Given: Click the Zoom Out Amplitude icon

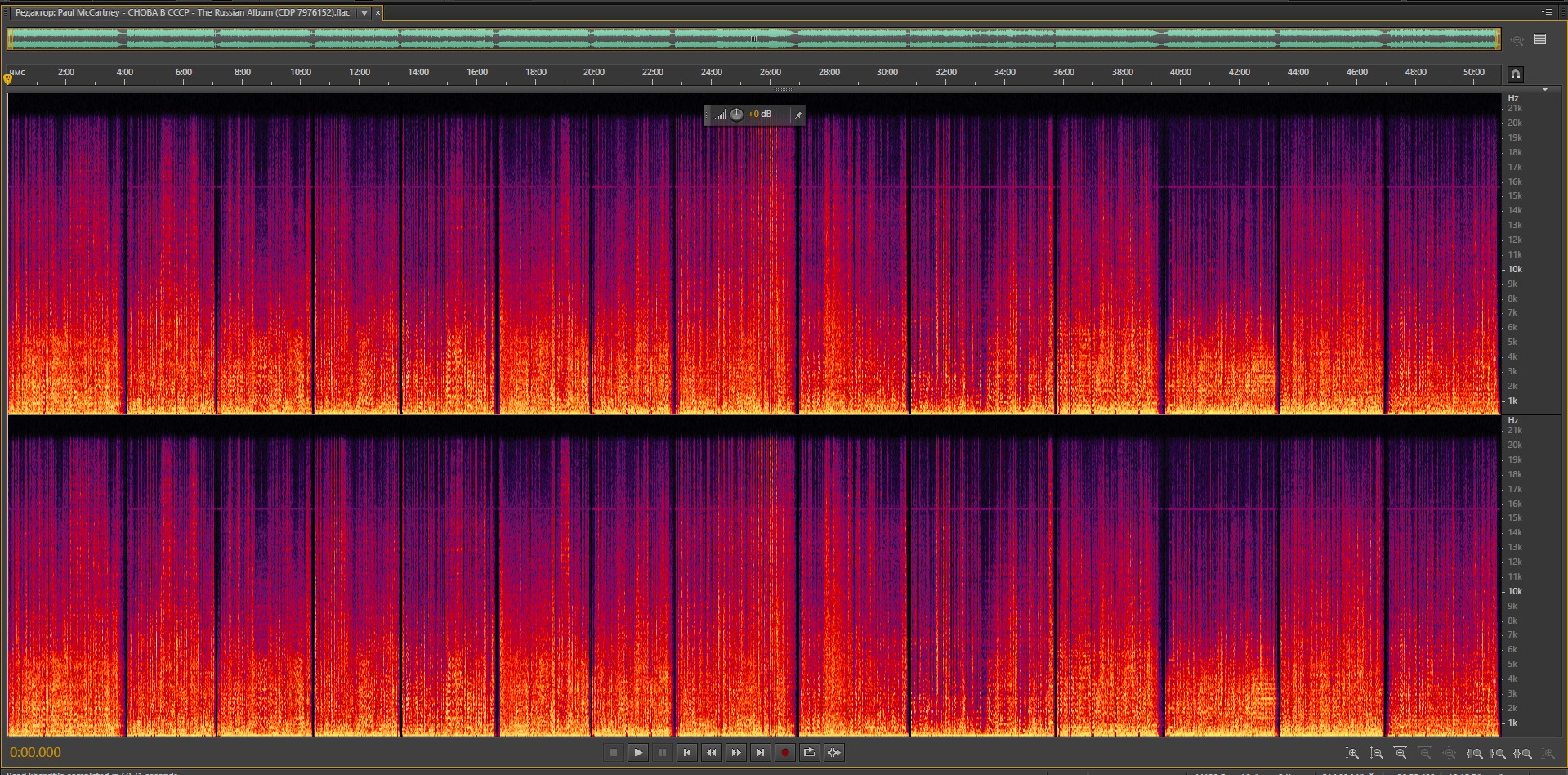Looking at the screenshot, I should 1377,753.
